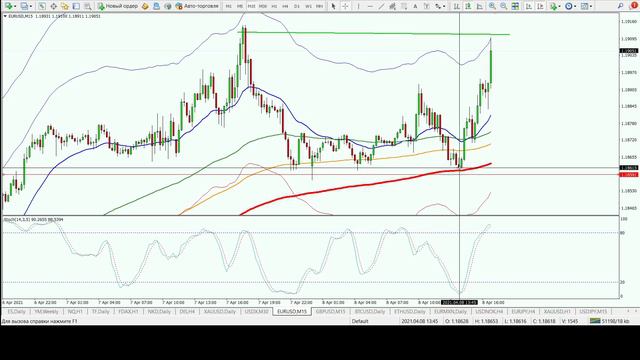Switch timeframe to M5
The height and width of the screenshot is (360, 640).
tap(240, 6)
